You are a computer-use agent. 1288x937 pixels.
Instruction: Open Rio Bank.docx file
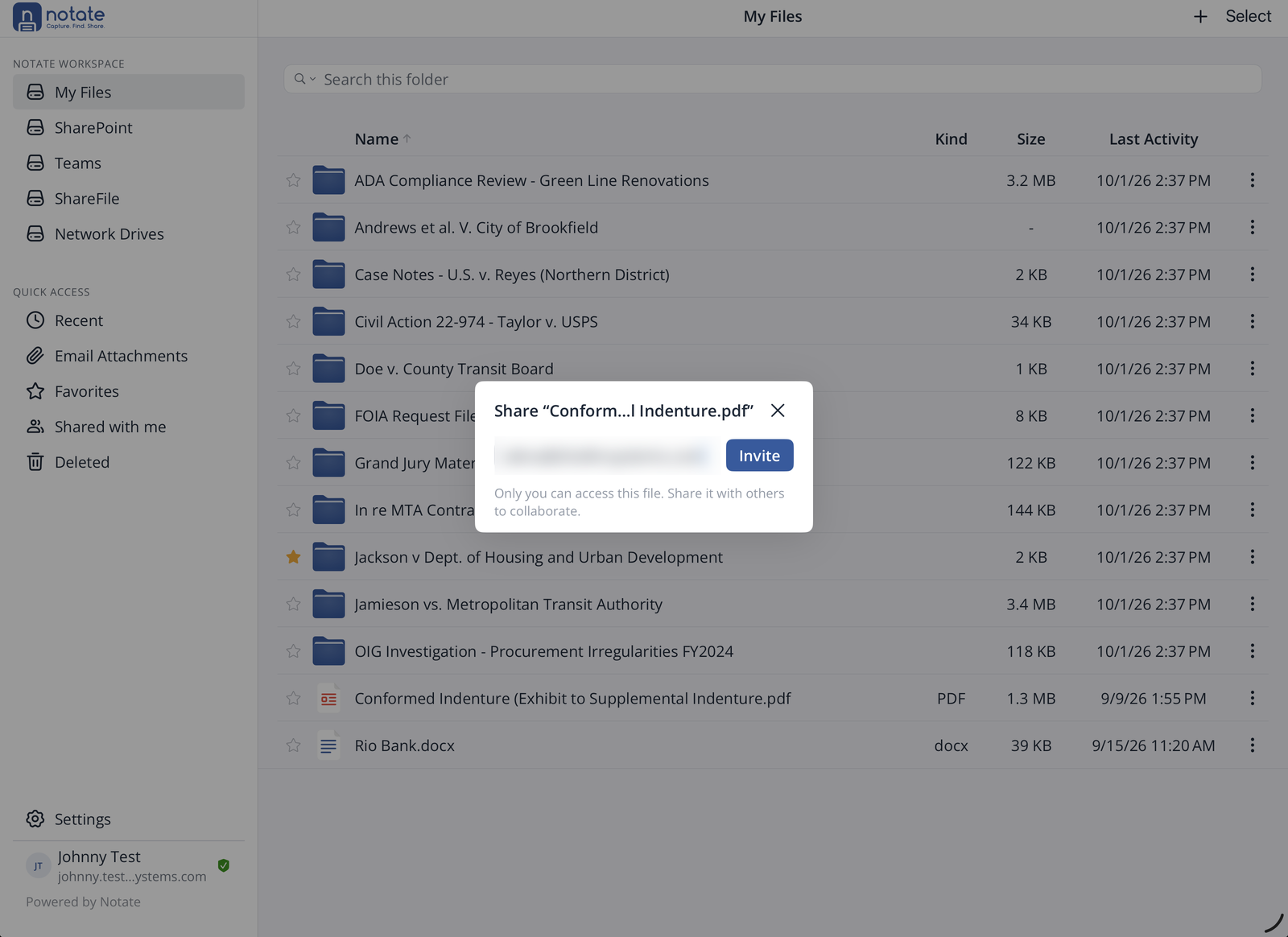pos(404,745)
